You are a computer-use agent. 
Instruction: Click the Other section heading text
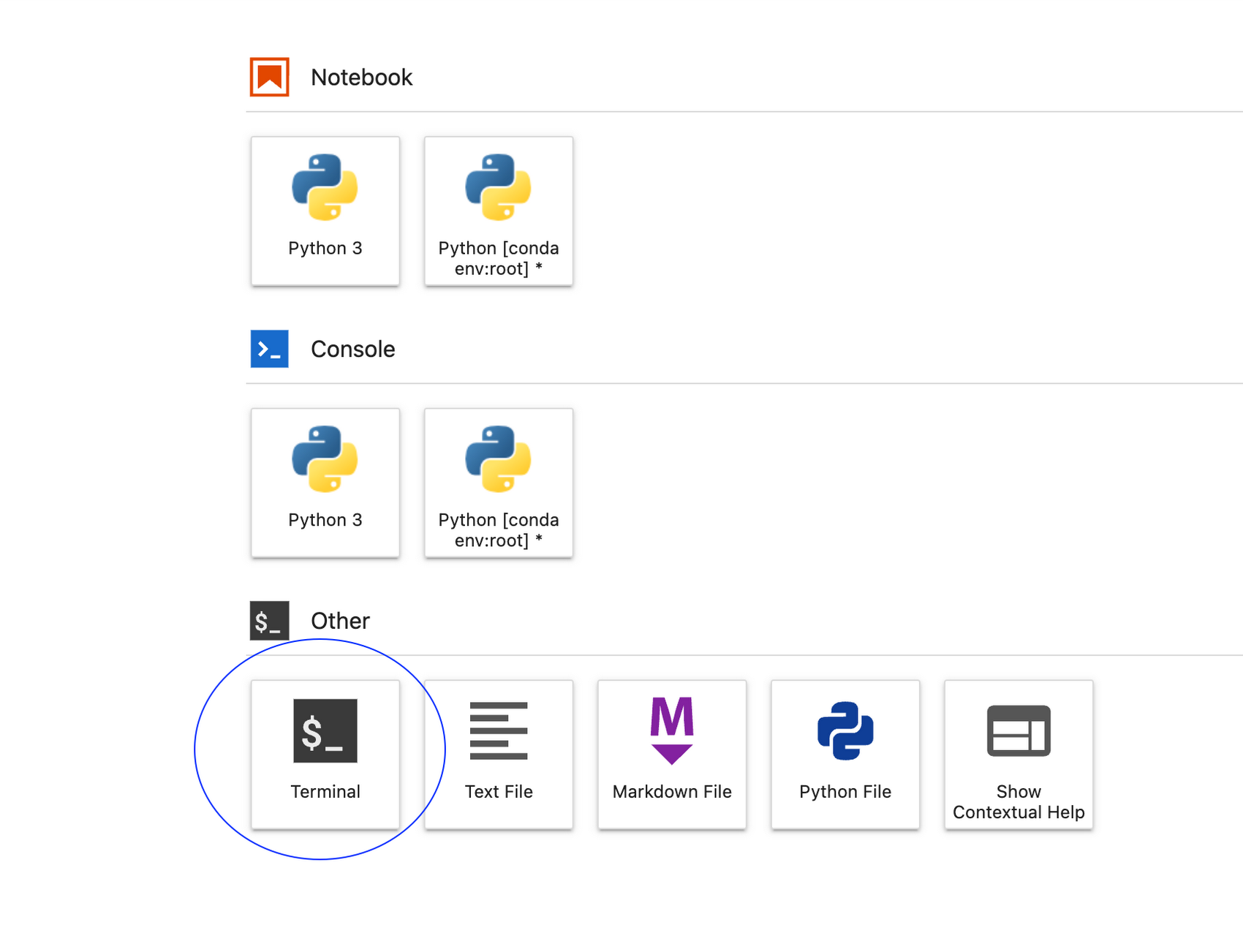(x=341, y=622)
